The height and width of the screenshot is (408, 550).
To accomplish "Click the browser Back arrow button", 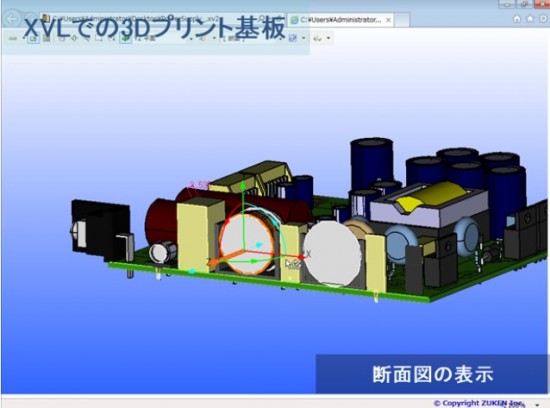I will tap(12, 19).
